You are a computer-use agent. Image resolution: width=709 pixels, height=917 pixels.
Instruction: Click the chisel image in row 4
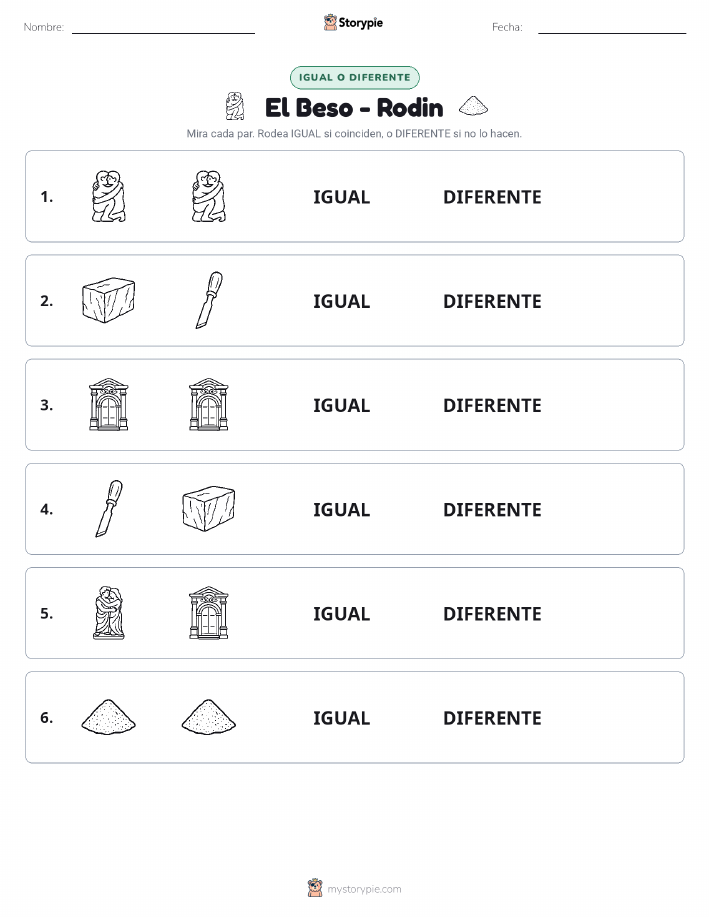[109, 509]
